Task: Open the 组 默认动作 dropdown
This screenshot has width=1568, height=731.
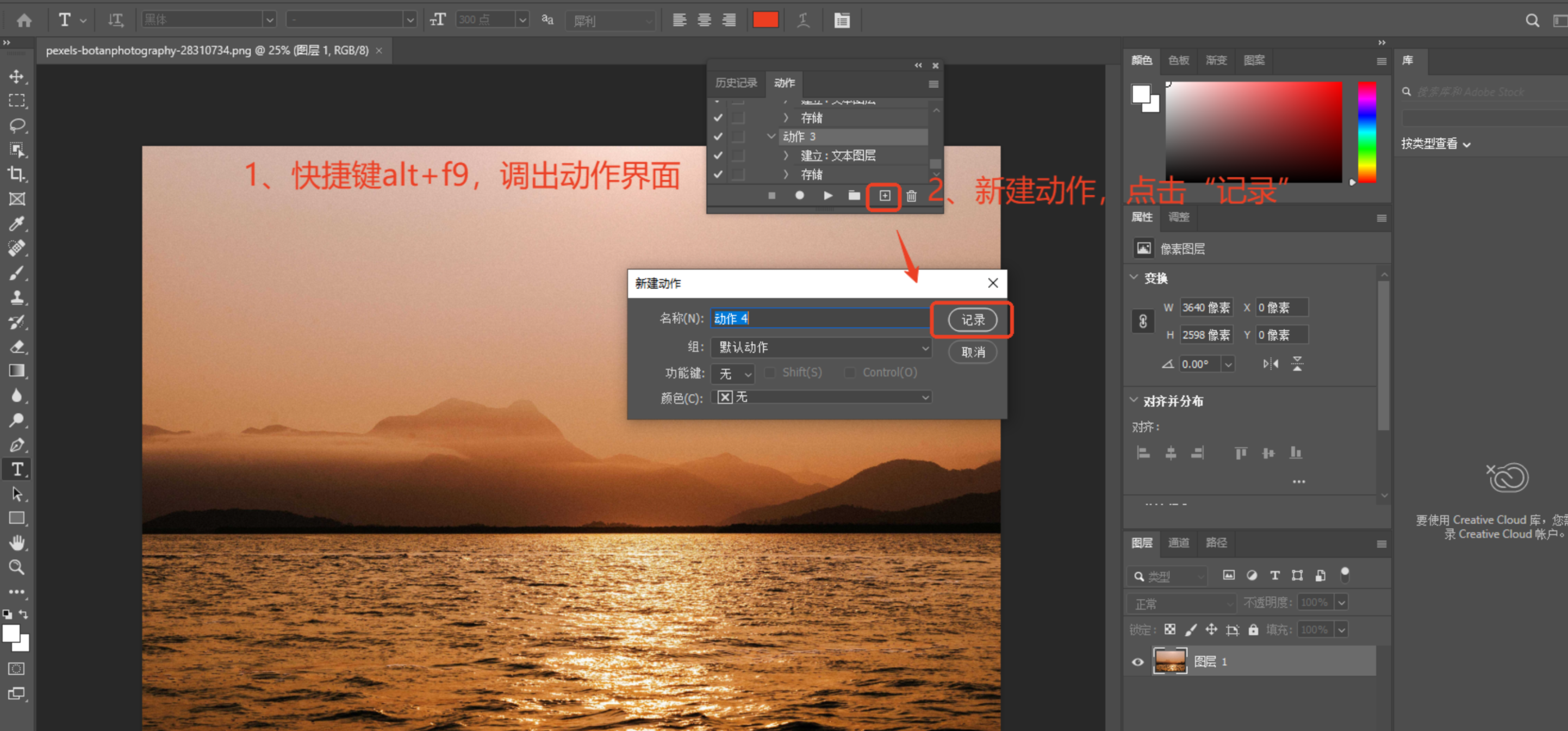Action: click(x=820, y=348)
